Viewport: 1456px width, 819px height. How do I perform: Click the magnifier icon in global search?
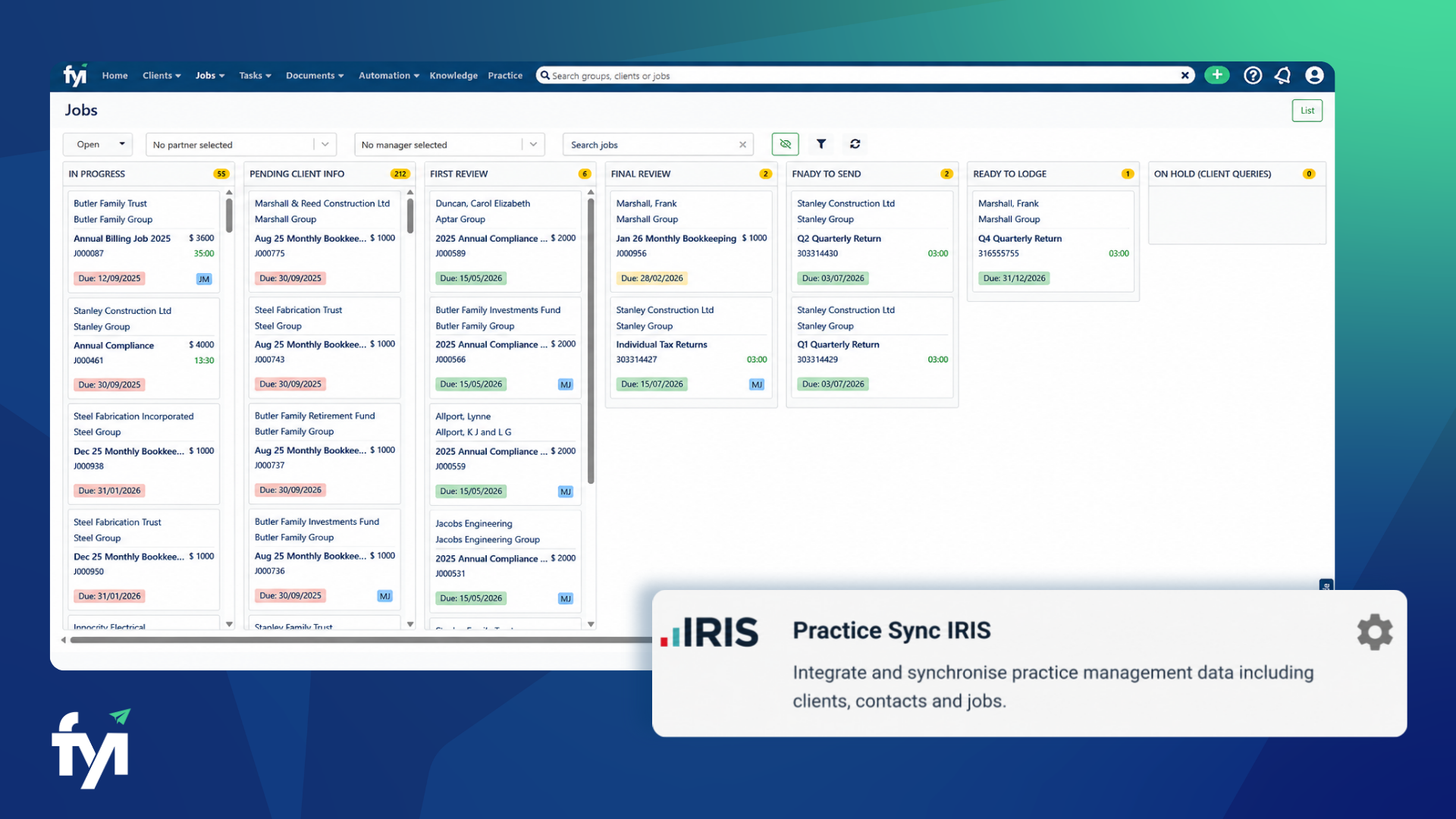click(544, 75)
